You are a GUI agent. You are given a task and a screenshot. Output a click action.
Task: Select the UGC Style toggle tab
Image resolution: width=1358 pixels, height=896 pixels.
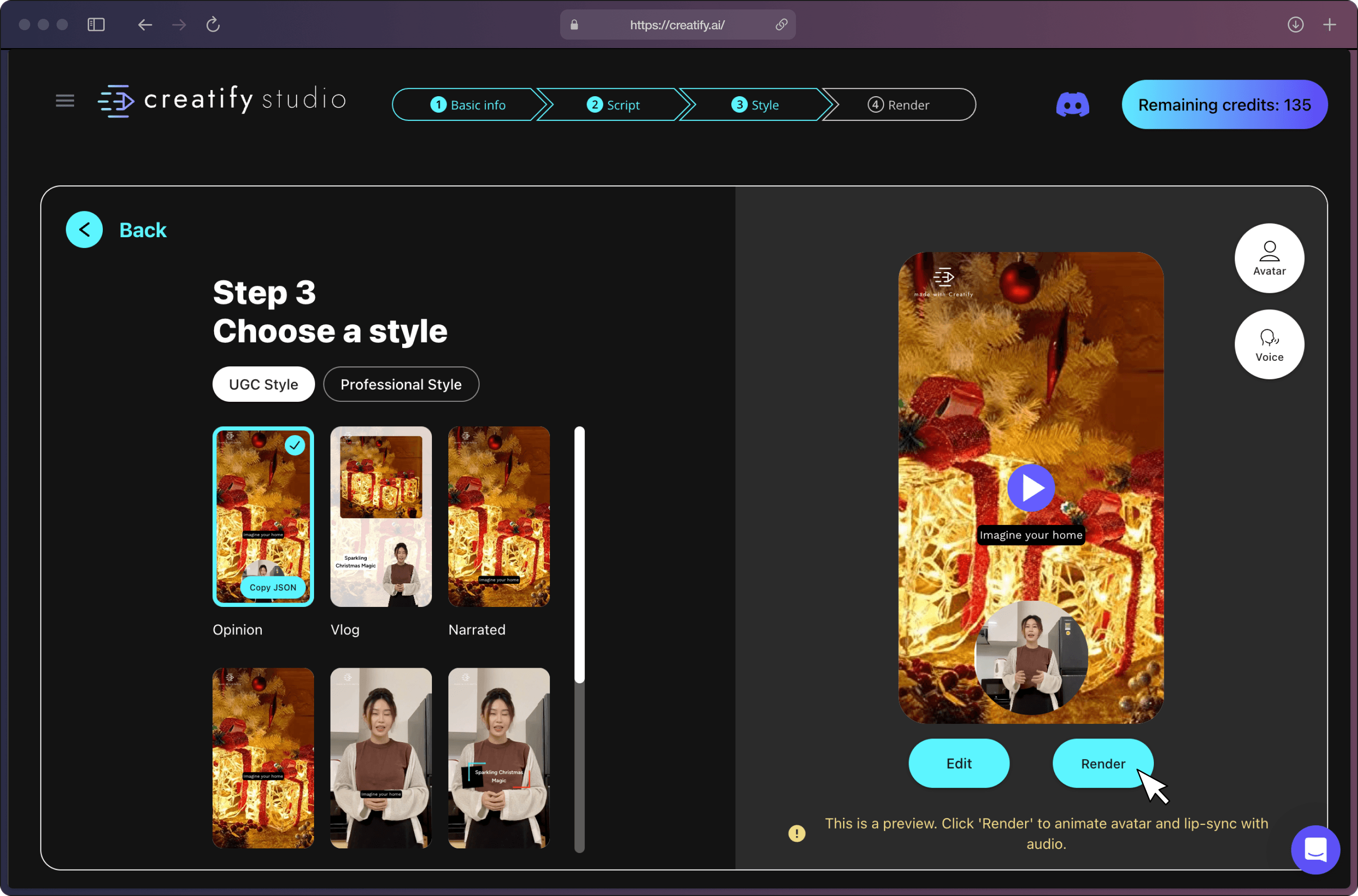tap(264, 384)
